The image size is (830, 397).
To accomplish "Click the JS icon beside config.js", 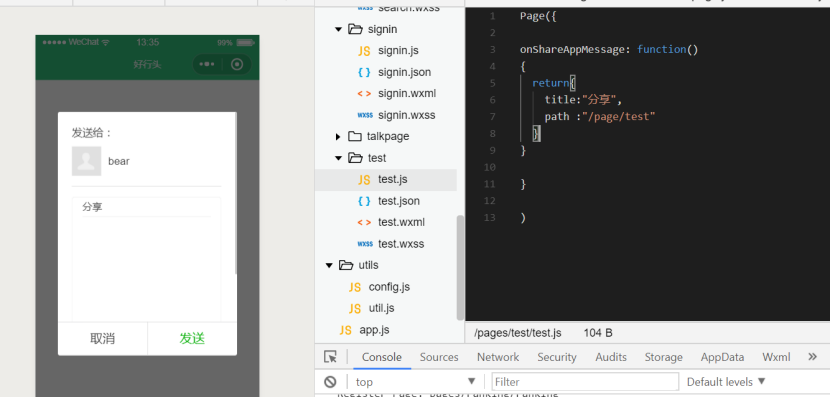I will [355, 287].
